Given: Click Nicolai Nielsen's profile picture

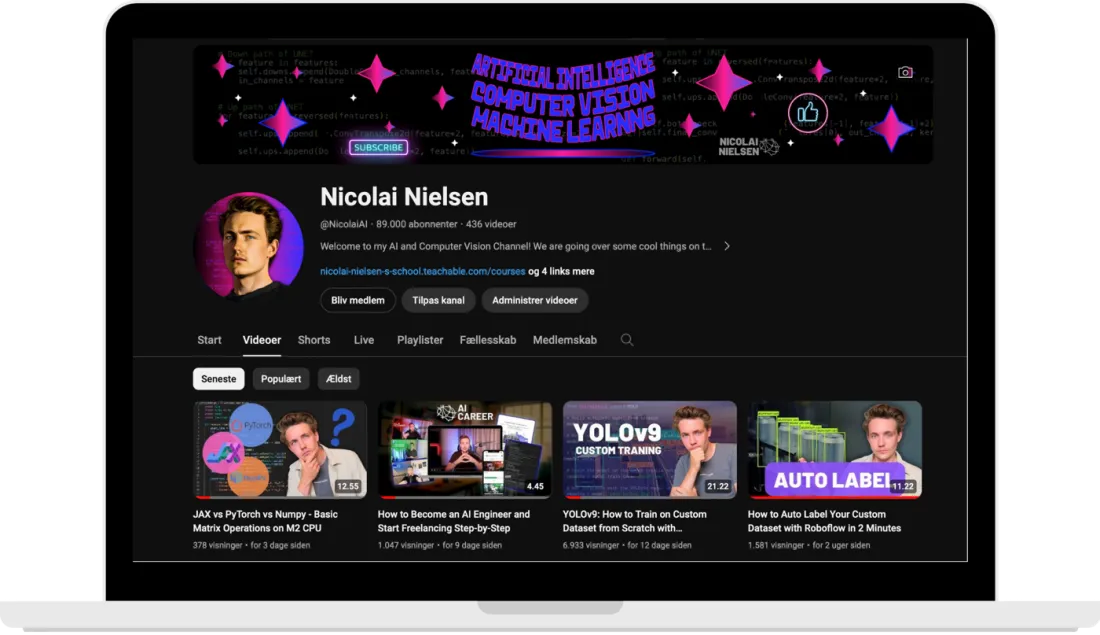Looking at the screenshot, I should click(248, 245).
